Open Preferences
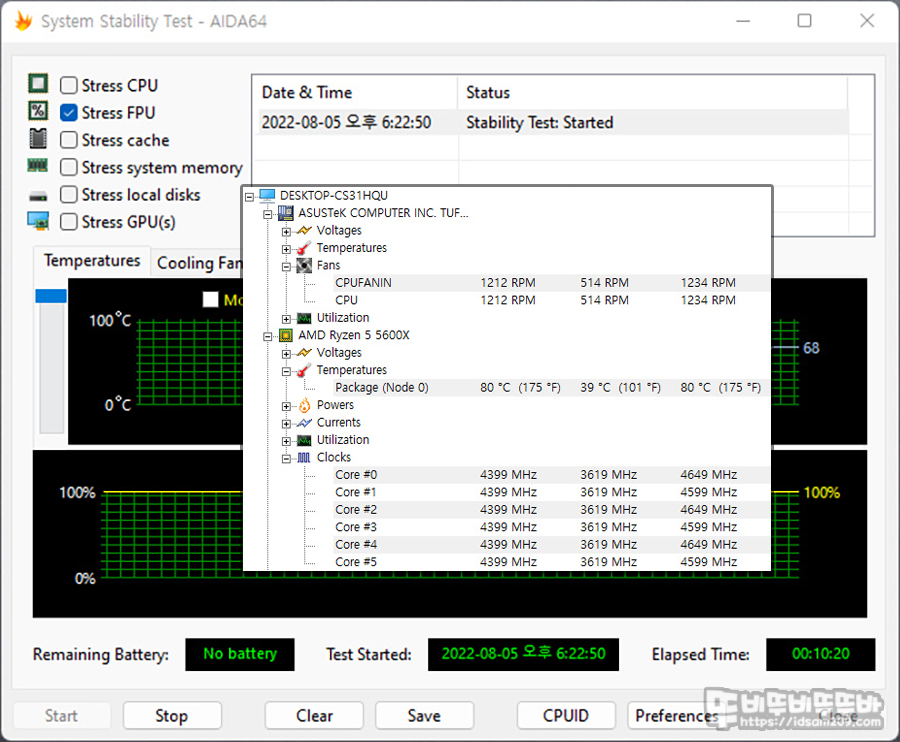 click(x=676, y=716)
